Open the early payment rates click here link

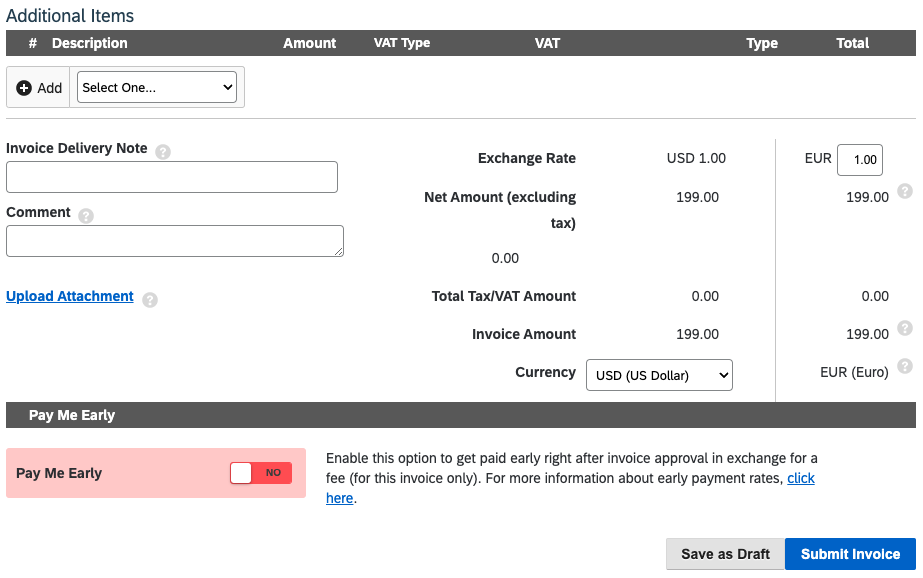(801, 478)
